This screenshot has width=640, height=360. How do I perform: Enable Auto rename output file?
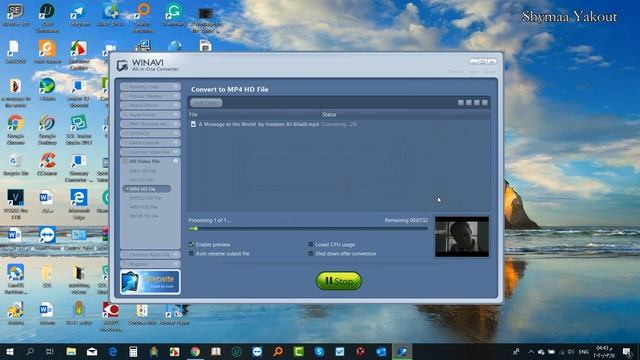(x=191, y=253)
